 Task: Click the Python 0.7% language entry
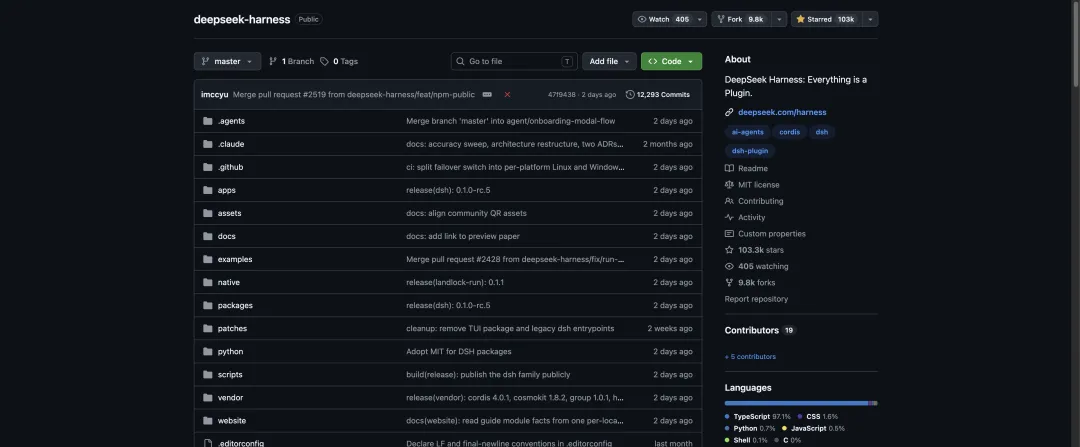point(749,428)
